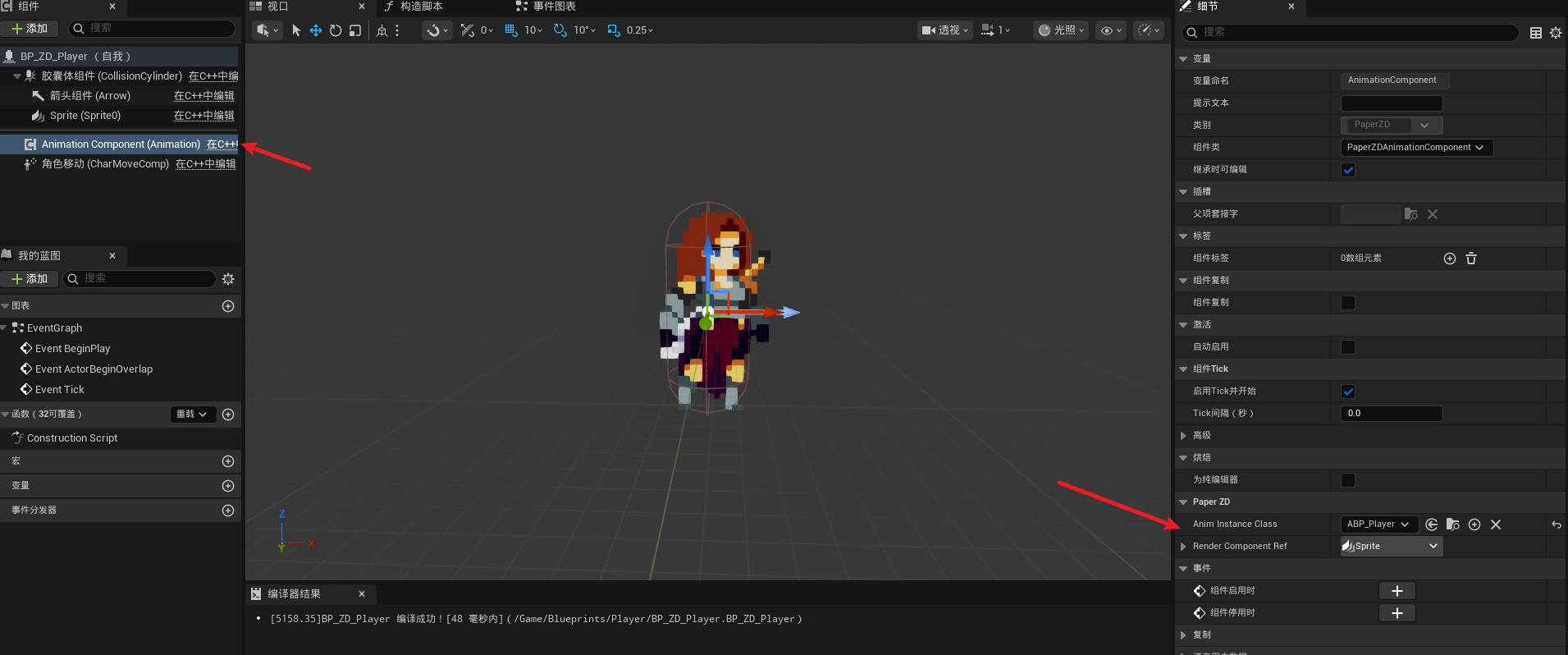
Task: Delete all component tag elements with trash icon
Action: 1471,259
